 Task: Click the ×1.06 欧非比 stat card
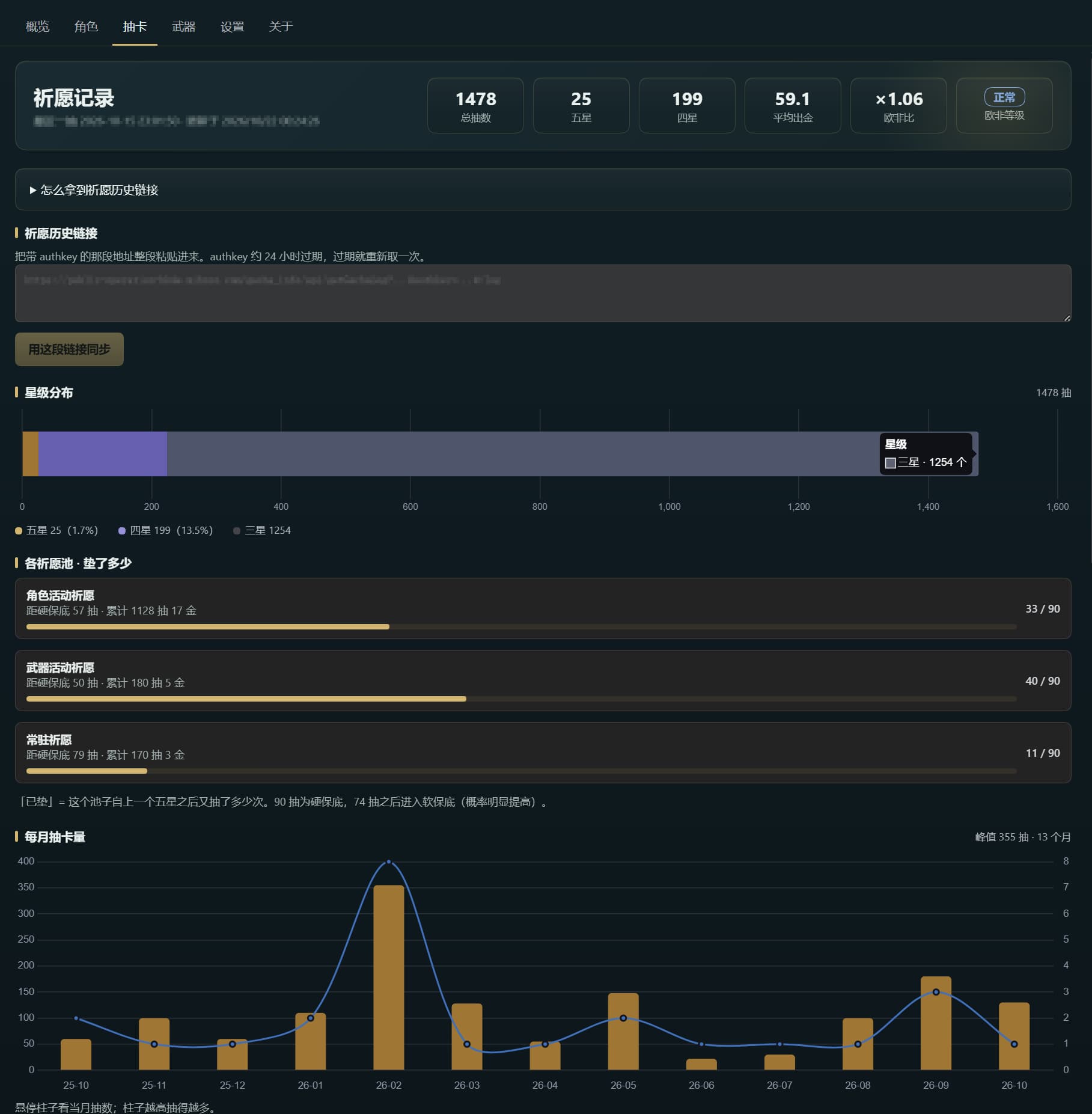(x=898, y=106)
